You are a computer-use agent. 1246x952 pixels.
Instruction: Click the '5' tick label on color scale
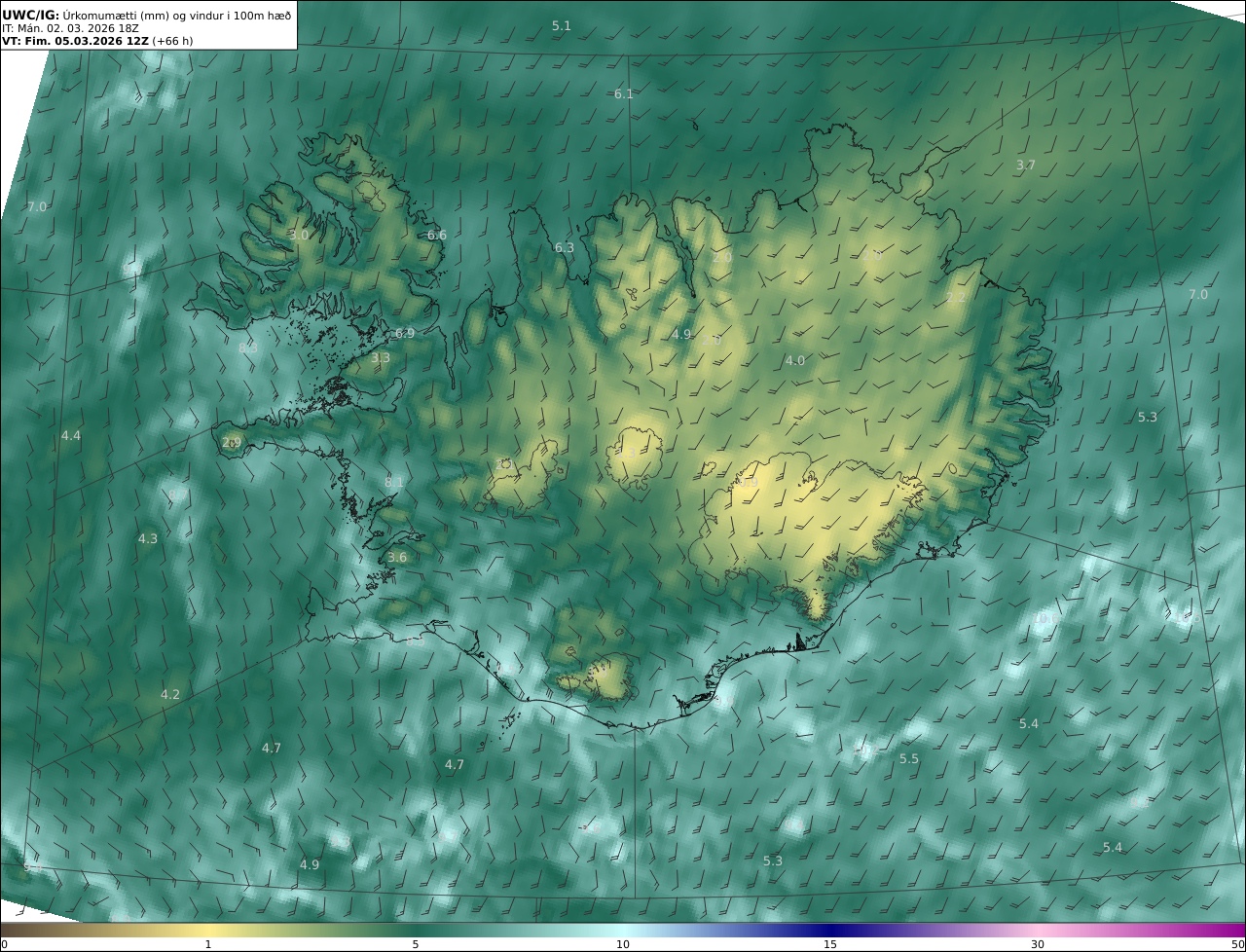pos(416,944)
